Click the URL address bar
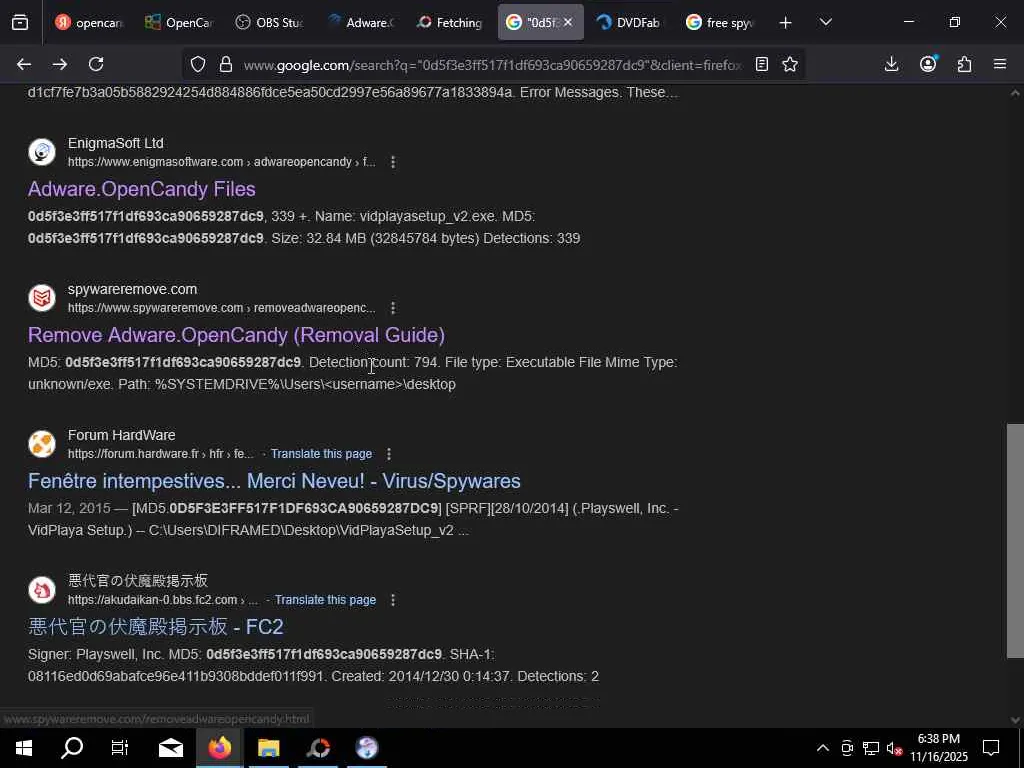The image size is (1024, 768). [x=492, y=65]
